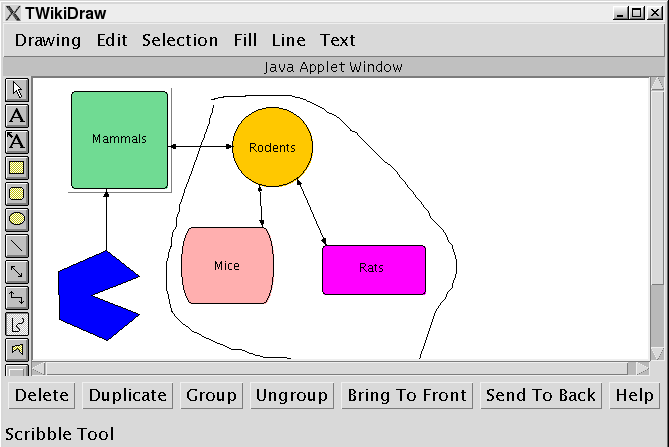
Task: Pick the connected text tool
Action: point(17,142)
